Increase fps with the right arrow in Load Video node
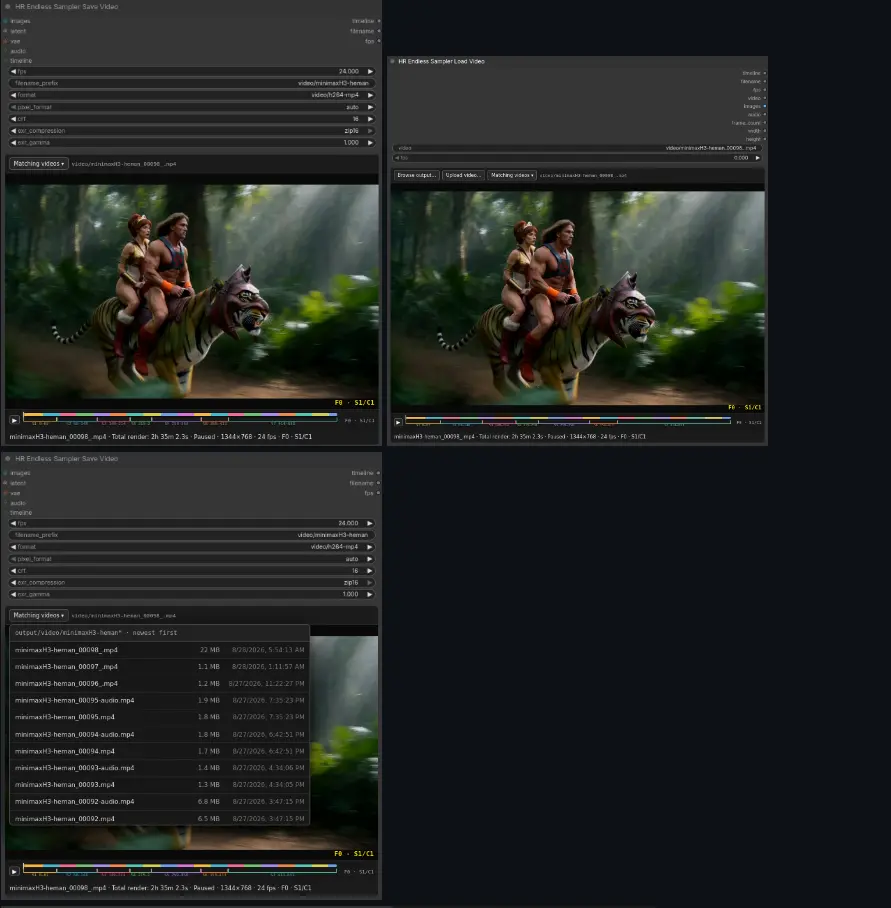 coord(757,158)
